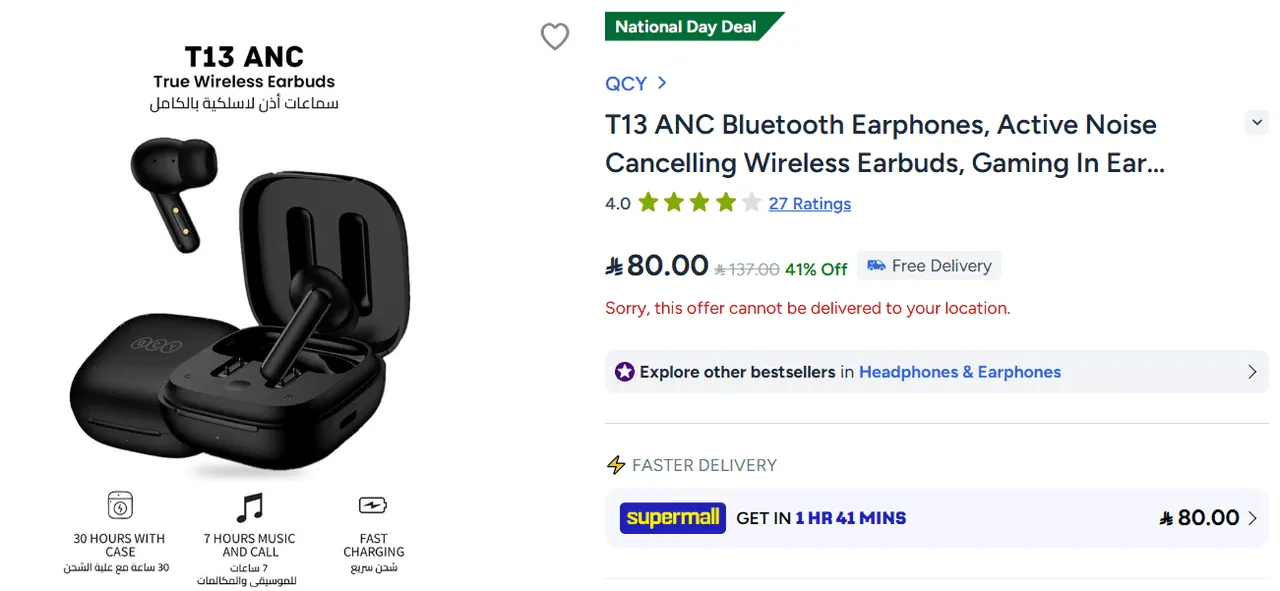Open the QCY brand page link
This screenshot has width=1280, height=591.
(626, 83)
